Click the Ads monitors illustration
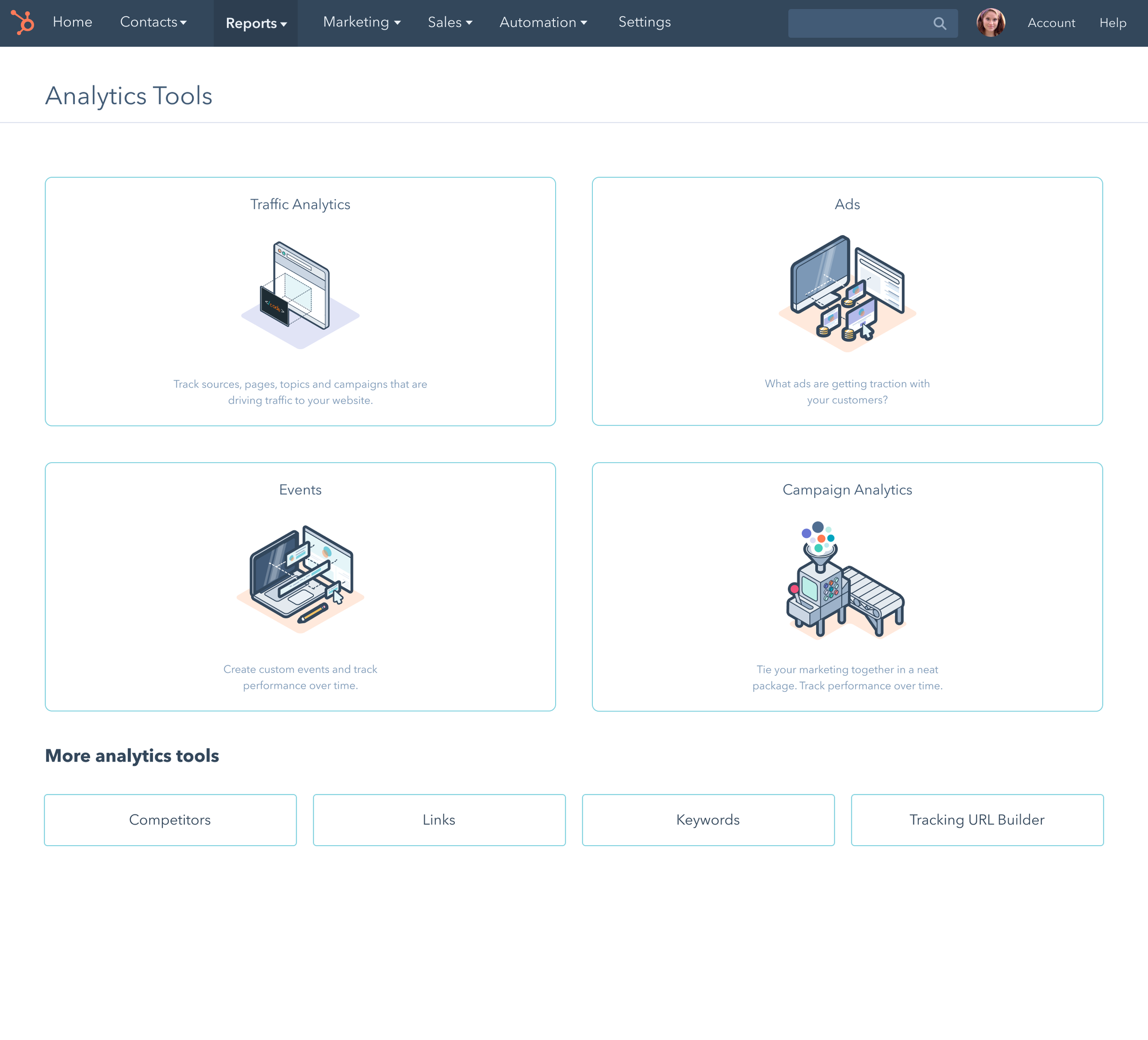 coord(847,294)
